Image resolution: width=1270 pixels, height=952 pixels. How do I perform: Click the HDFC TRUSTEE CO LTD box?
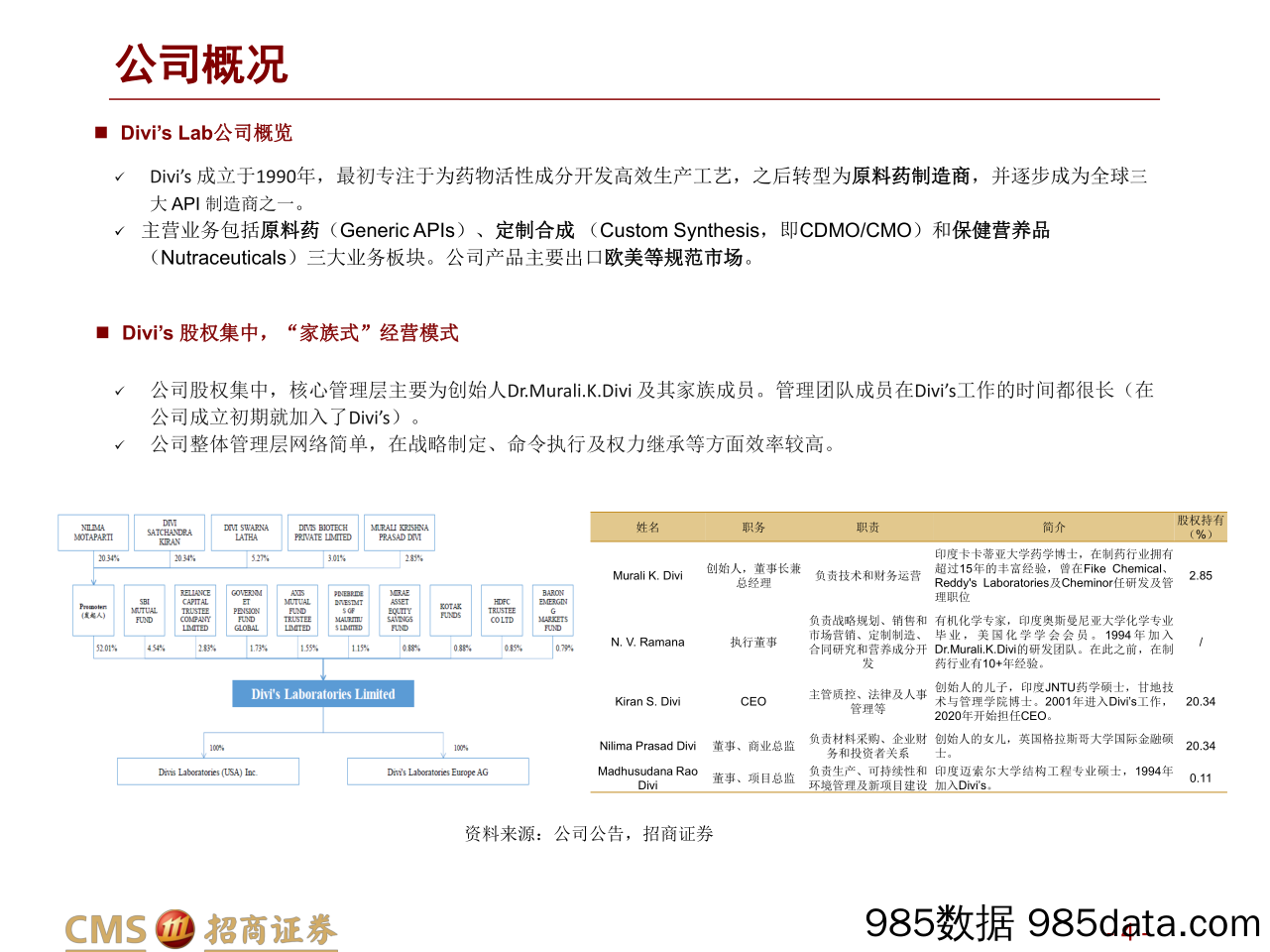502,611
